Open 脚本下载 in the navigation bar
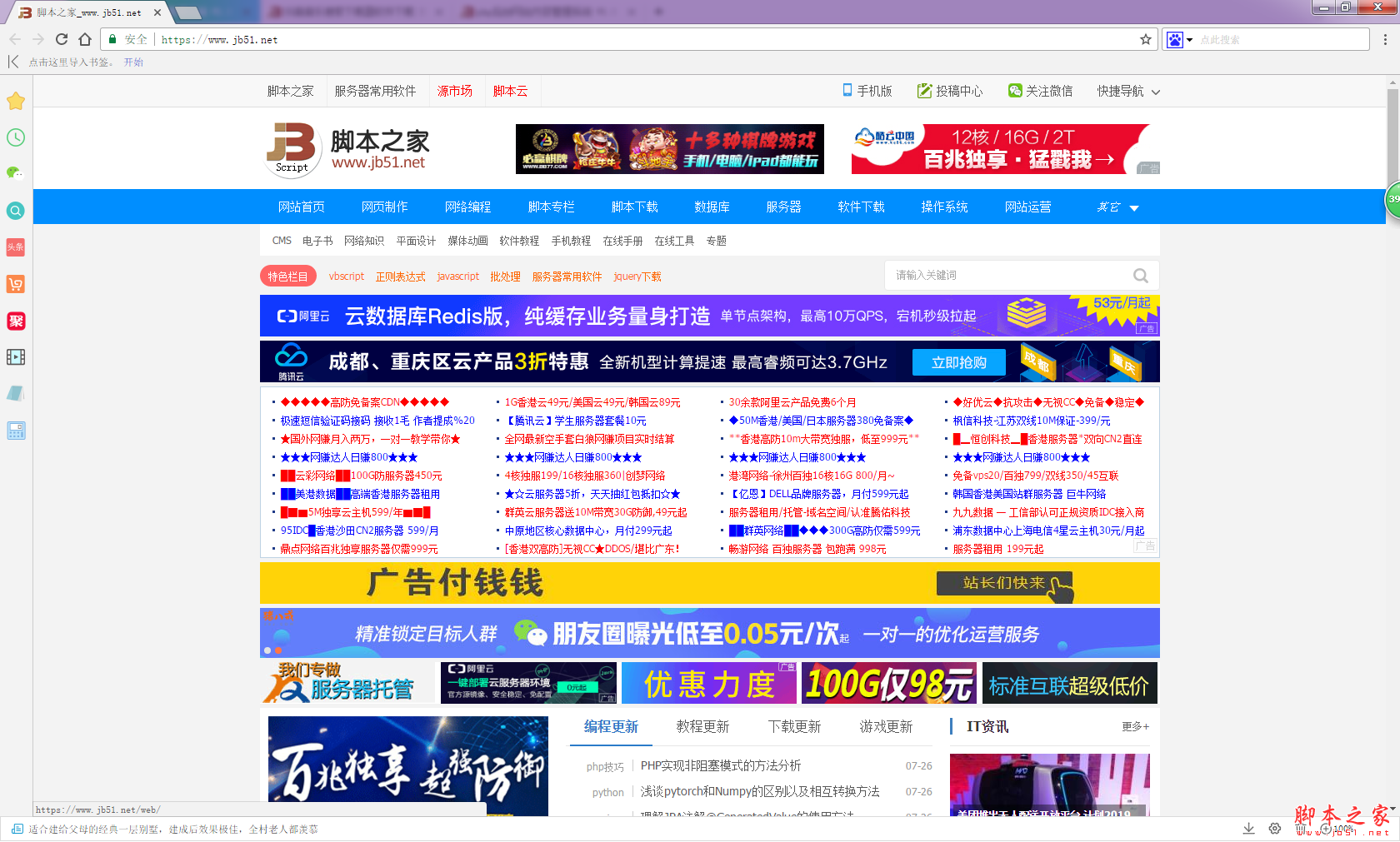The image size is (1400, 842). coord(634,207)
